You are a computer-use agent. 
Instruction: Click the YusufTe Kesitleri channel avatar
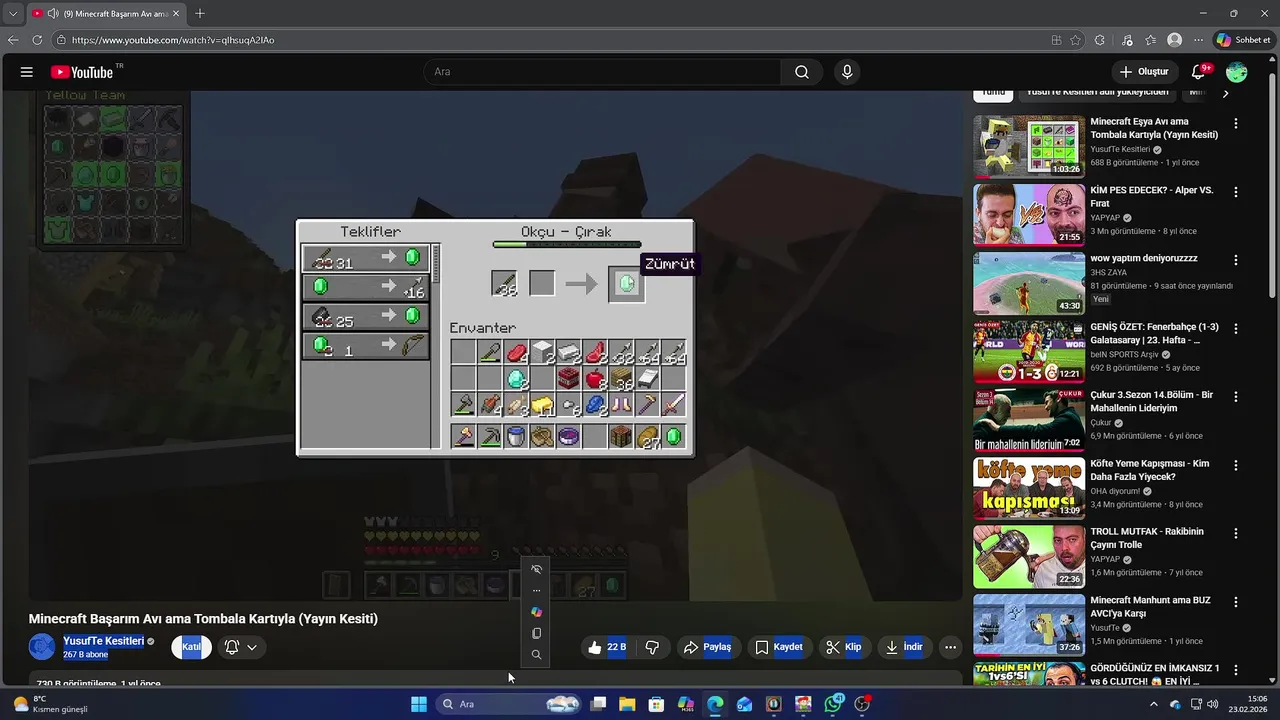[x=42, y=647]
